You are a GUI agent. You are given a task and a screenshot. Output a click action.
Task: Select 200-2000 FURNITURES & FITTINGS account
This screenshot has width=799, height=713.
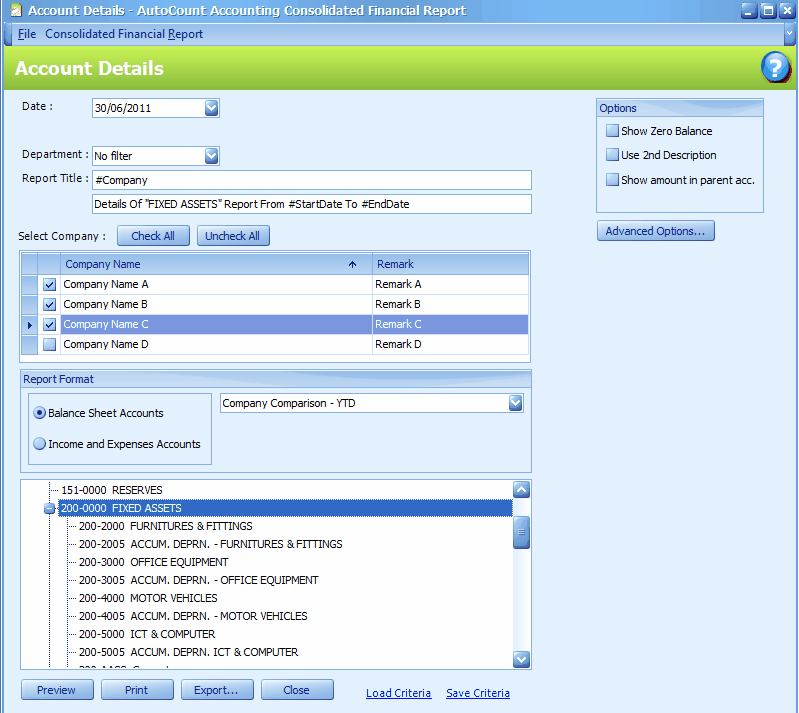pyautogui.click(x=166, y=526)
